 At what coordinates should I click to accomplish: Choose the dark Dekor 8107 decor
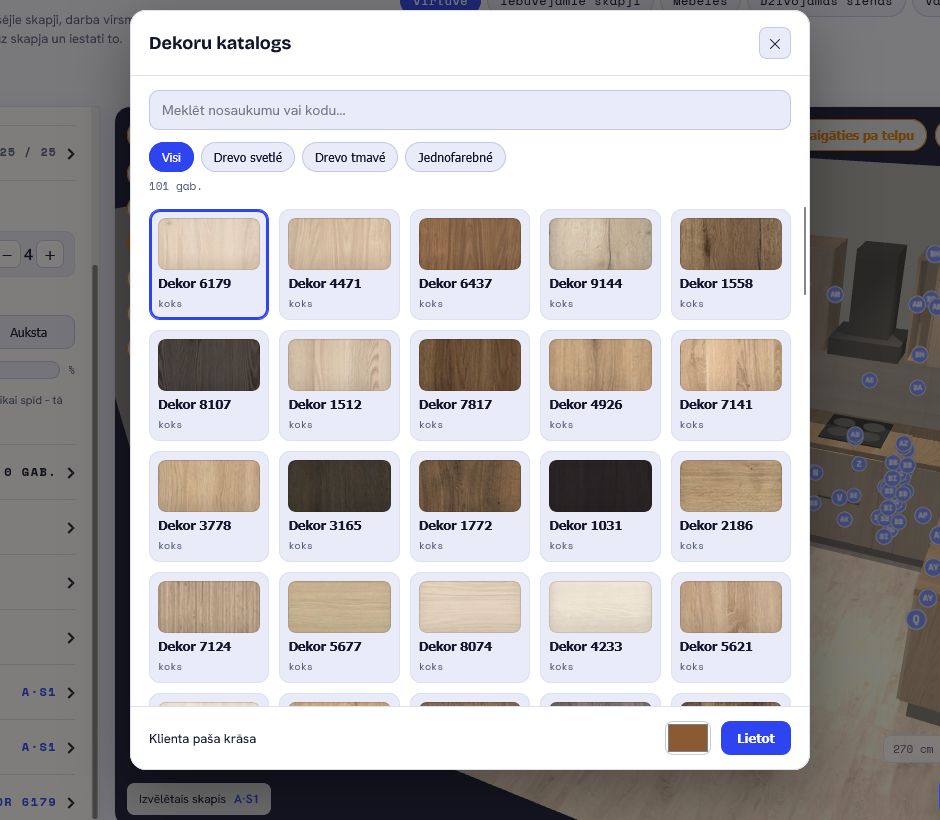point(209,385)
